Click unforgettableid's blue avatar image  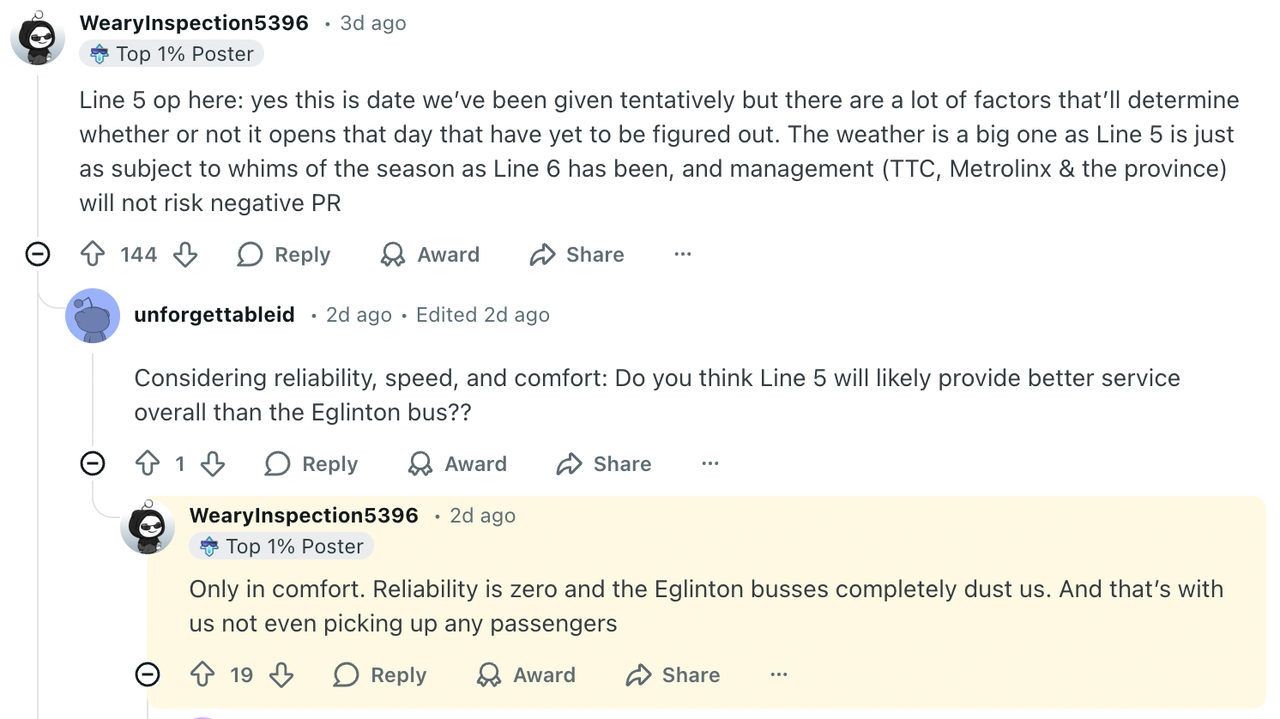(x=92, y=316)
